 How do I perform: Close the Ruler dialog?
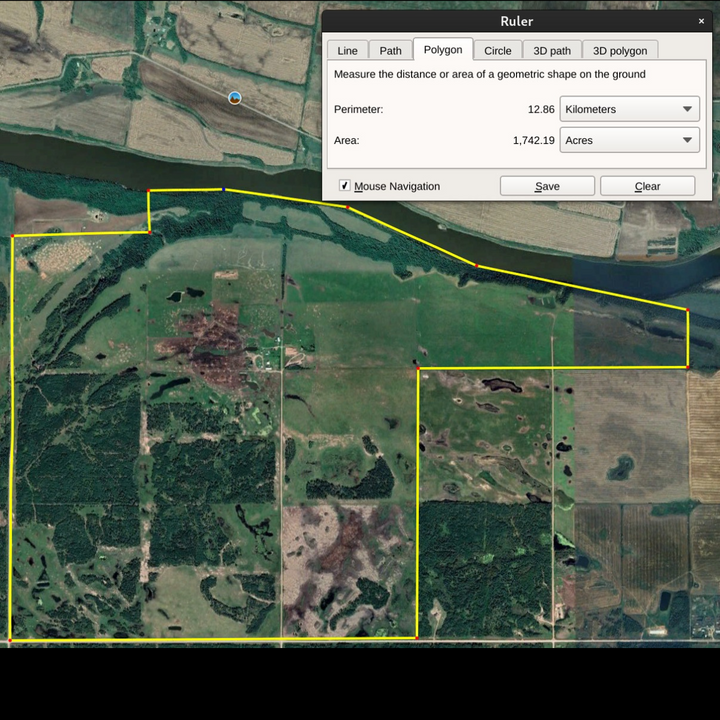click(701, 21)
